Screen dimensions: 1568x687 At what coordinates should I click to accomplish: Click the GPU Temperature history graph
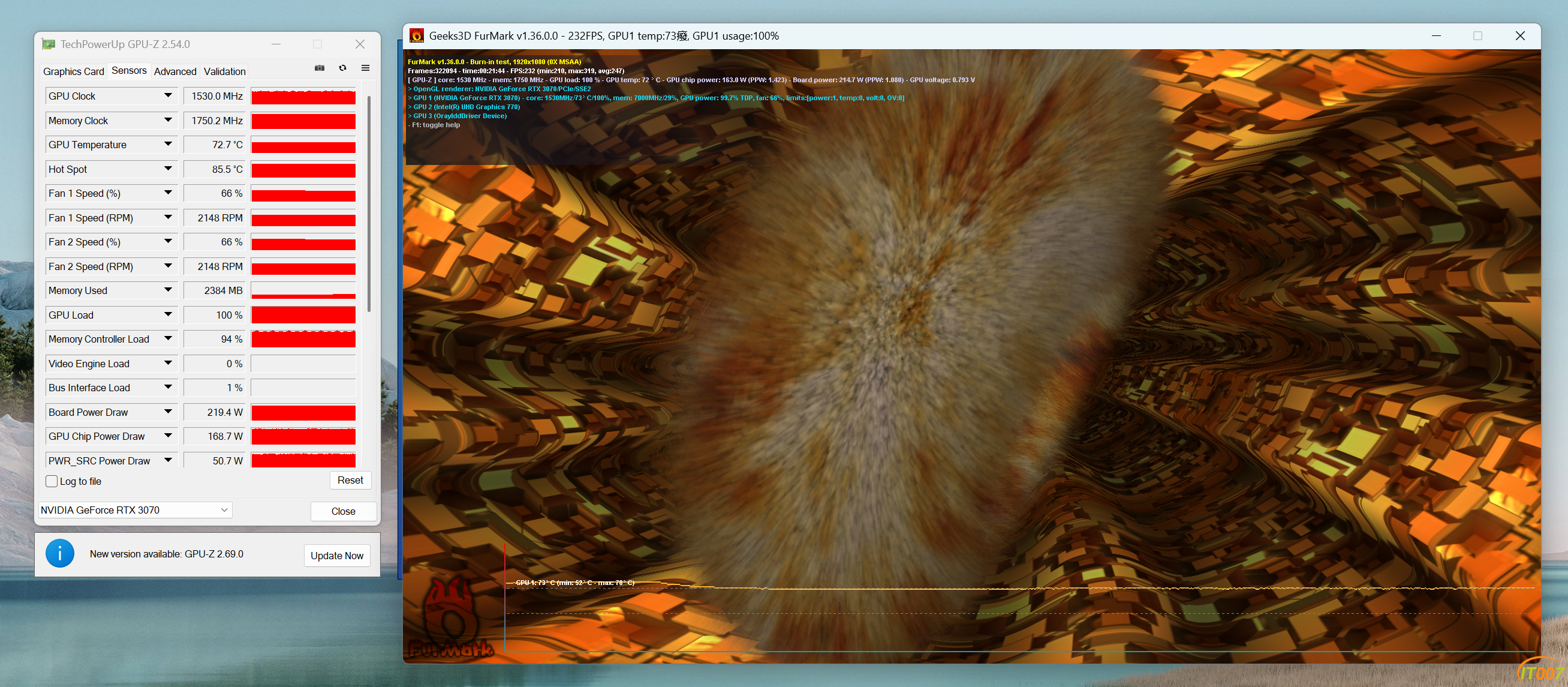tap(303, 145)
